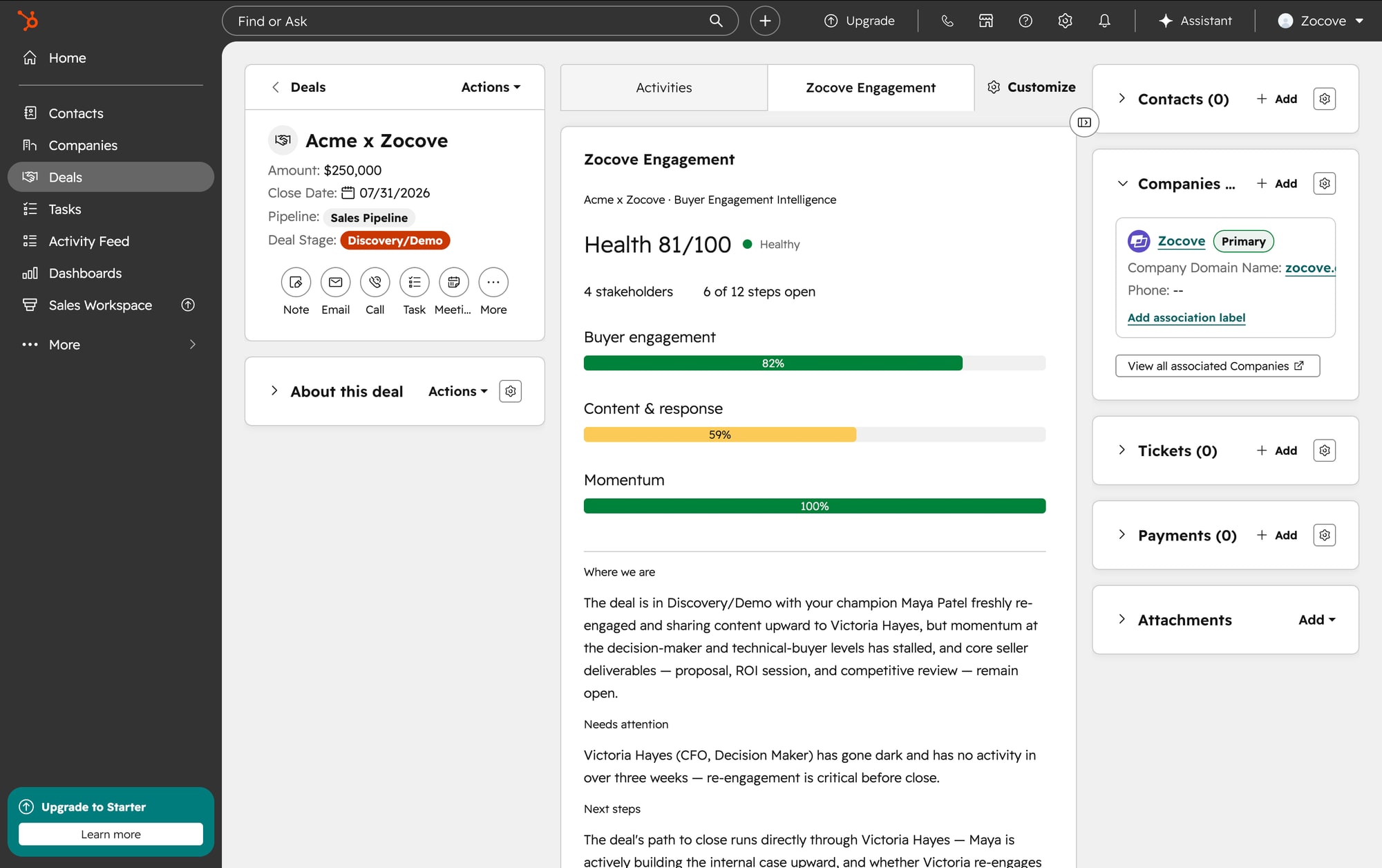Open Tasks in sidebar
Screen dimensions: 1382x868
pyautogui.click(x=111, y=209)
